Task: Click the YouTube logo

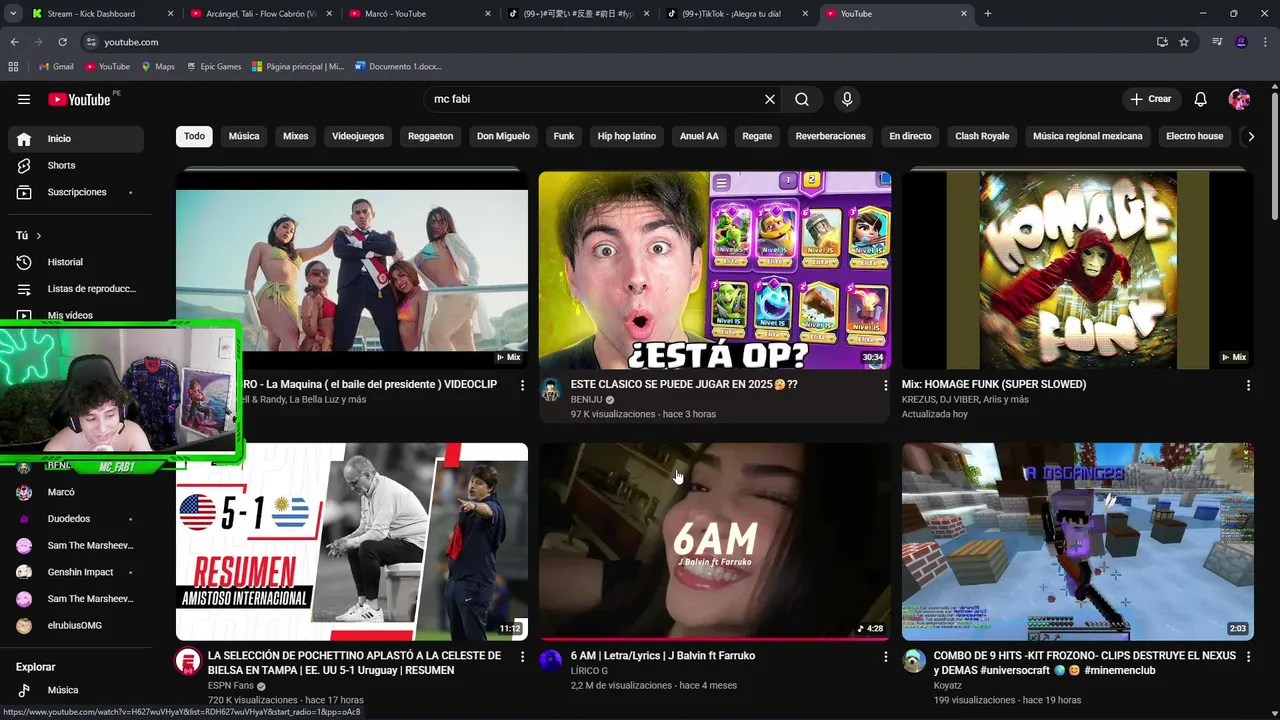Action: pos(79,99)
